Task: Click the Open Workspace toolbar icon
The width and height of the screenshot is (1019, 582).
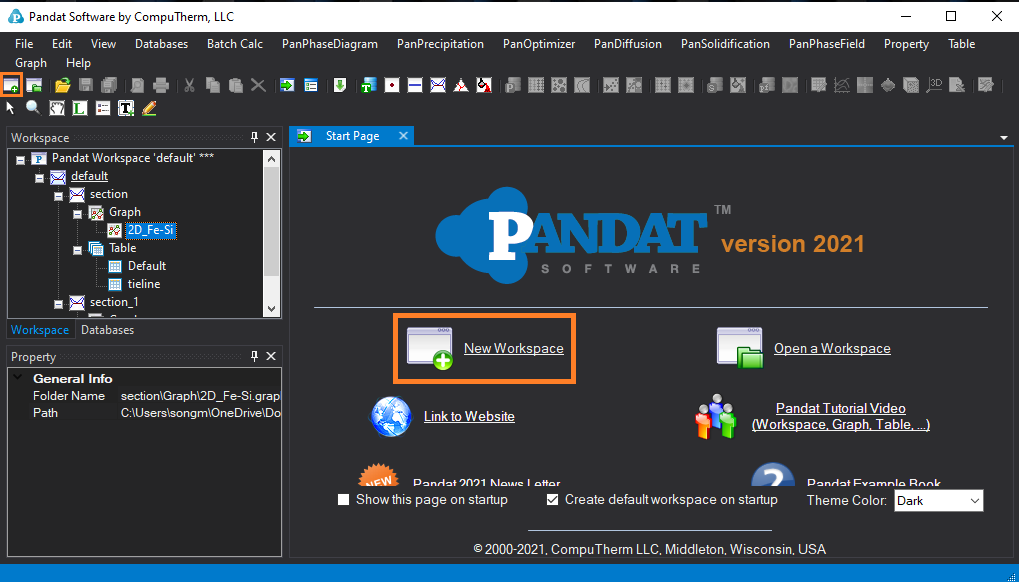Action: tap(34, 85)
